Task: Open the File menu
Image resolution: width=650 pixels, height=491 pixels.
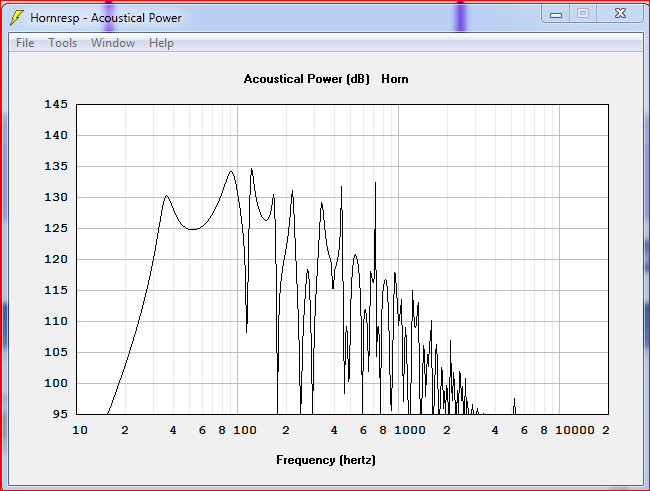Action: 25,43
